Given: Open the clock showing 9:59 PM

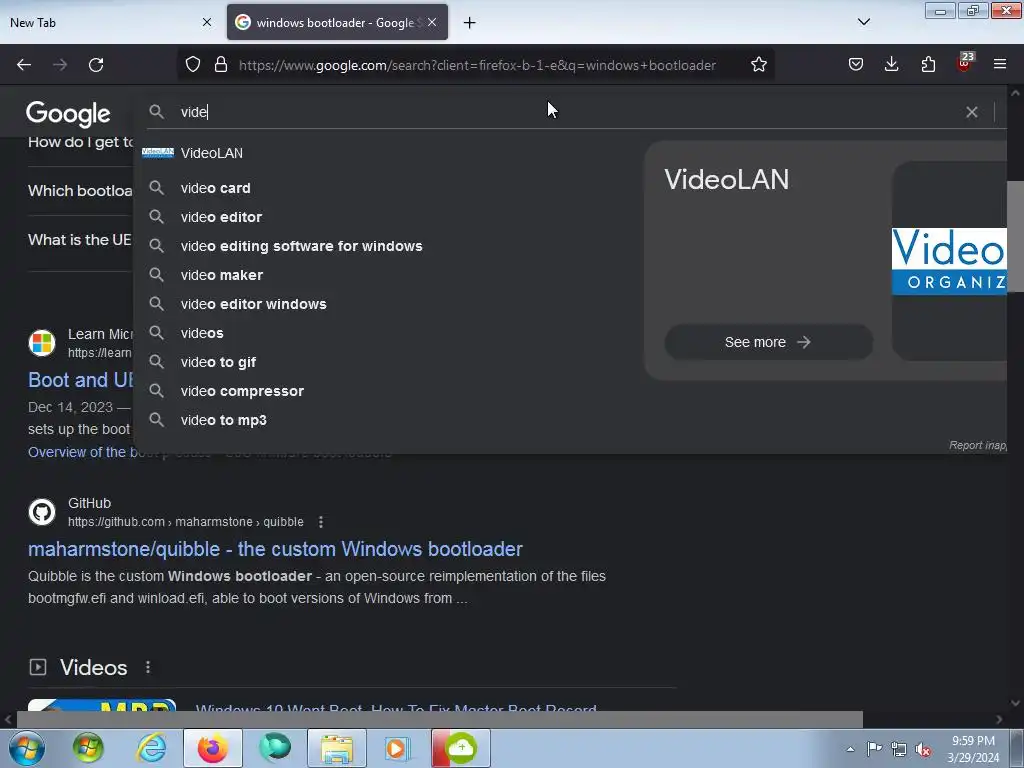Looking at the screenshot, I should point(973,749).
